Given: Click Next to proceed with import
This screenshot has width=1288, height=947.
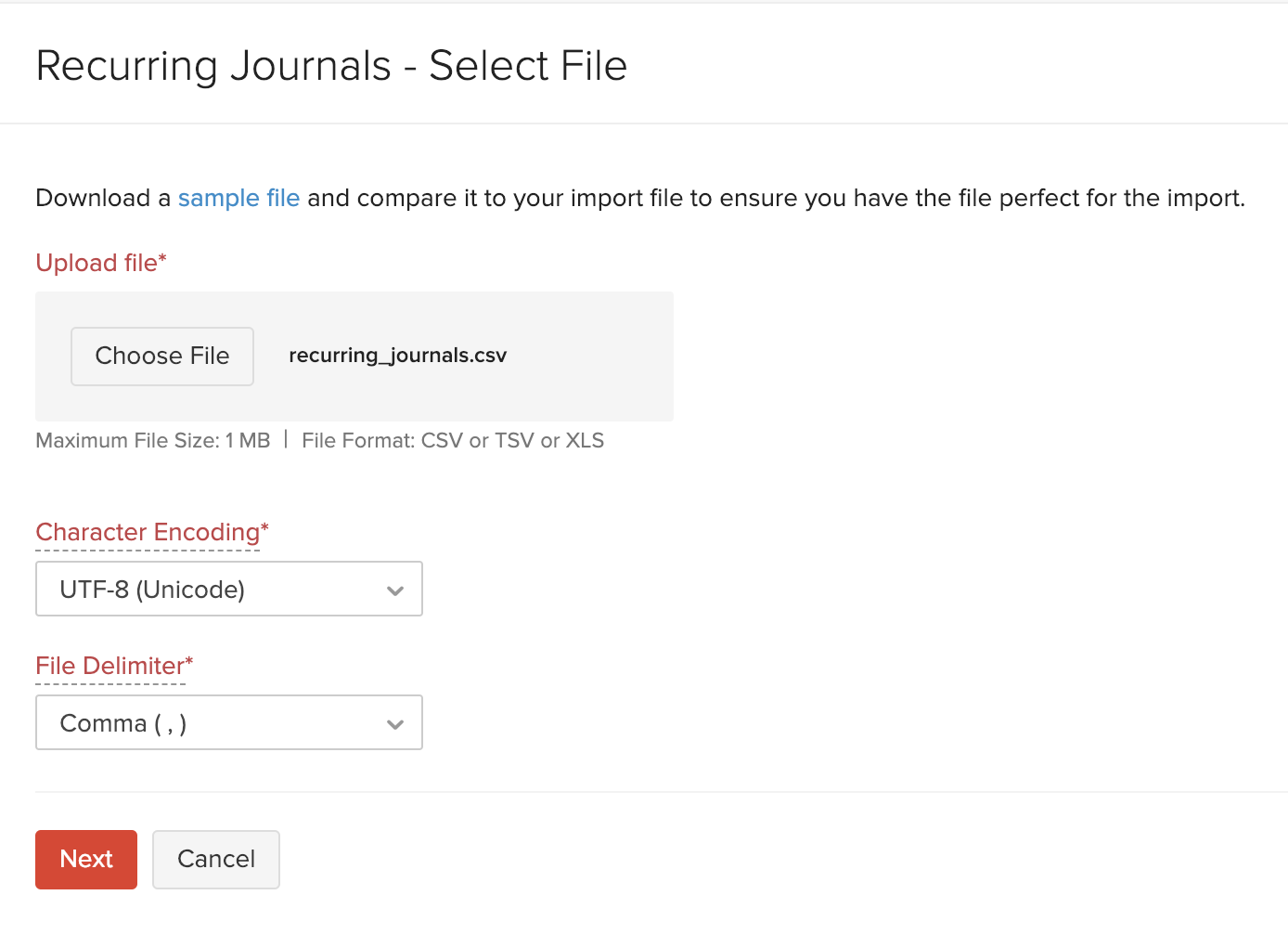Looking at the screenshot, I should click(x=85, y=859).
